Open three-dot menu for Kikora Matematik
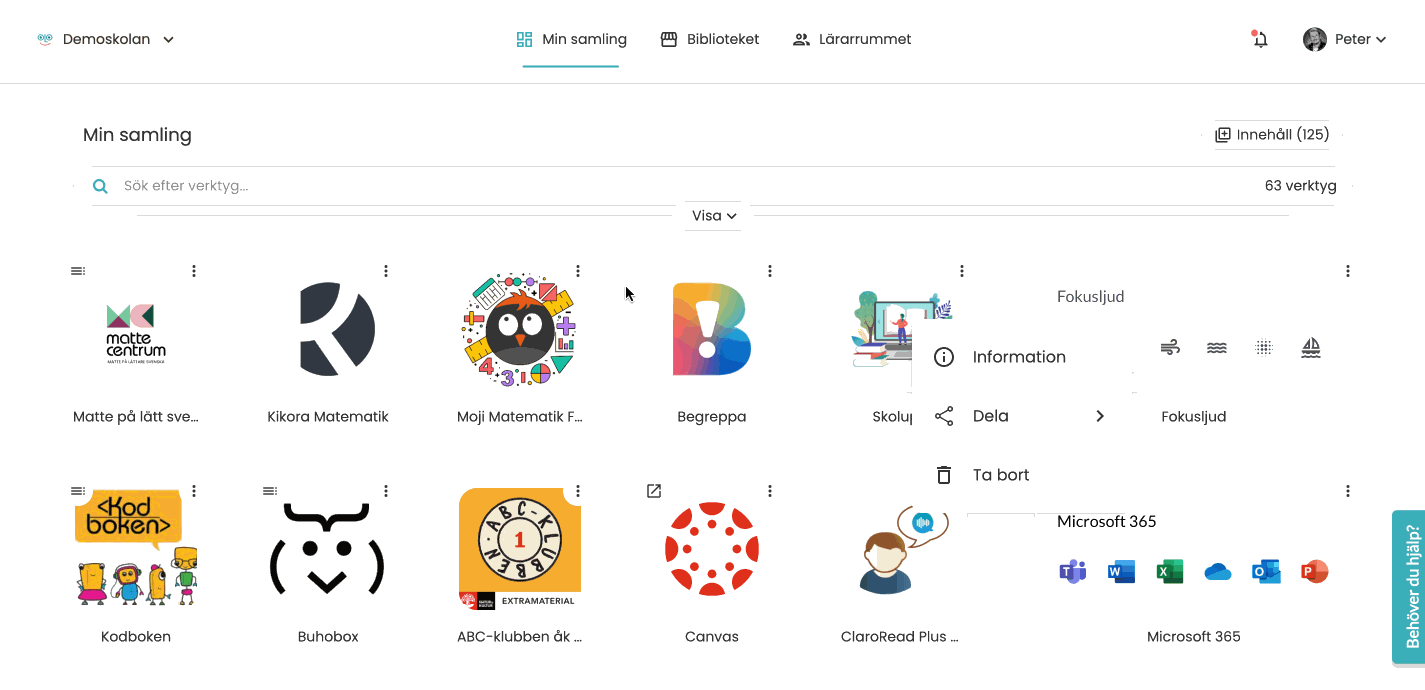 (386, 271)
